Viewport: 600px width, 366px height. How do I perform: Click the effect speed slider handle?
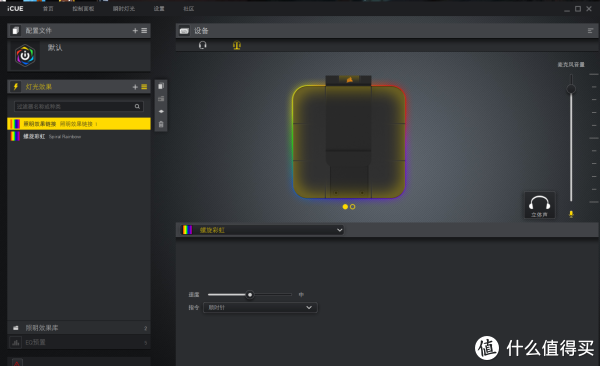pos(250,294)
